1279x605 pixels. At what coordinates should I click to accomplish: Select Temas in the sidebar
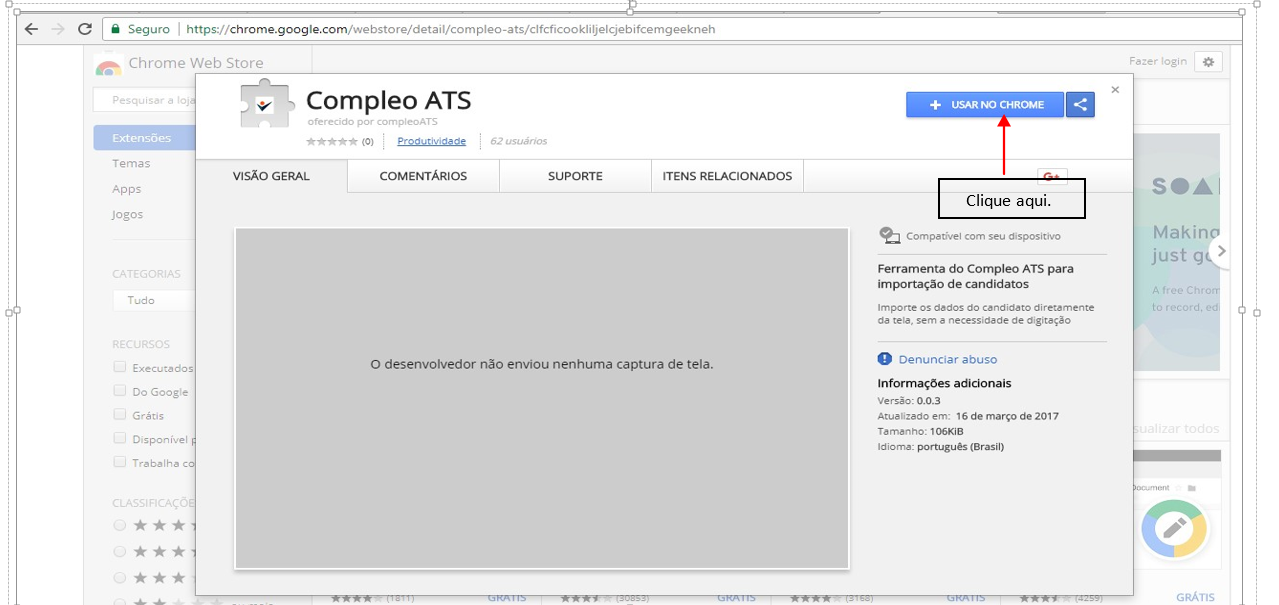click(131, 163)
